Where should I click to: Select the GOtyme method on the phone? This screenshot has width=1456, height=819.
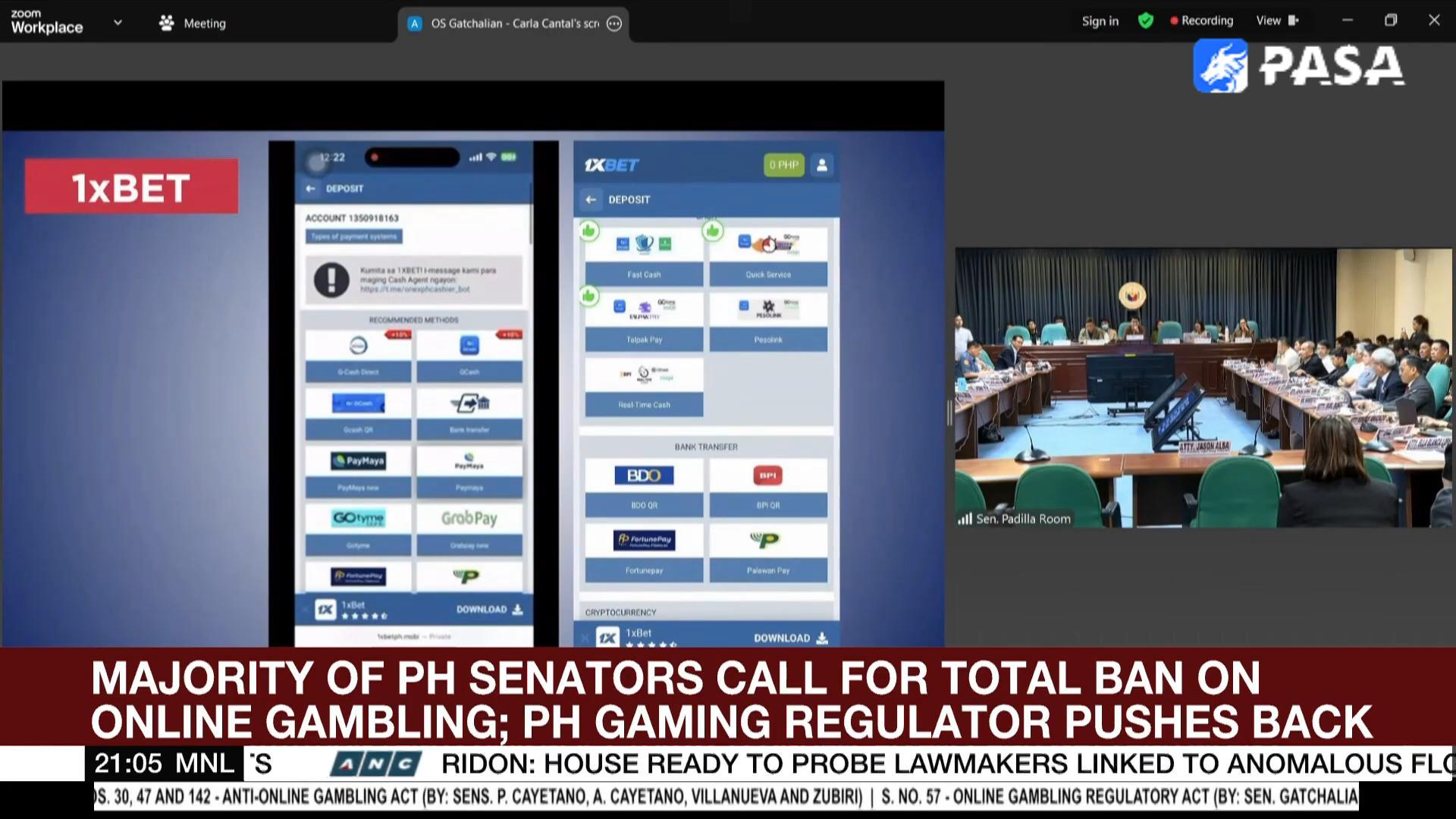pos(358,529)
